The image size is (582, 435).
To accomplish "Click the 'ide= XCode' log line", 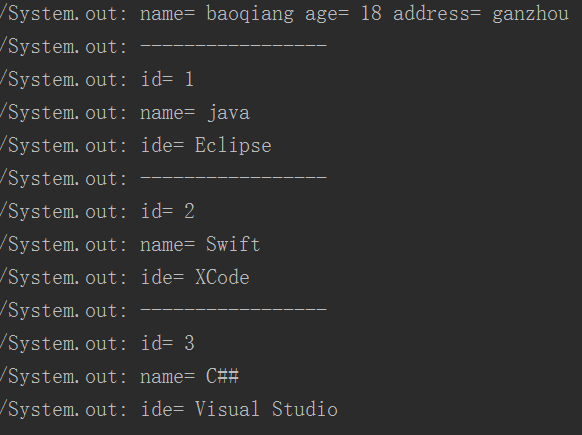I will tap(125, 278).
